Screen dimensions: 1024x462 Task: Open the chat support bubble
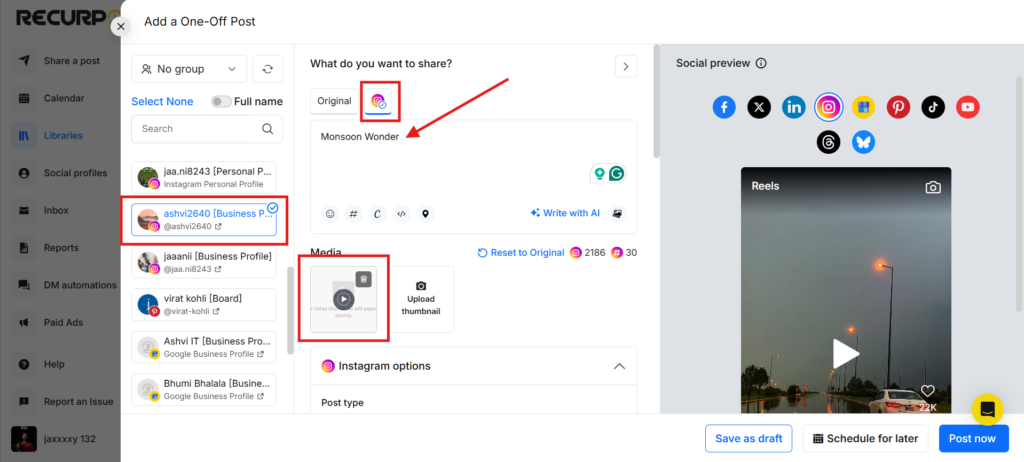[x=987, y=410]
